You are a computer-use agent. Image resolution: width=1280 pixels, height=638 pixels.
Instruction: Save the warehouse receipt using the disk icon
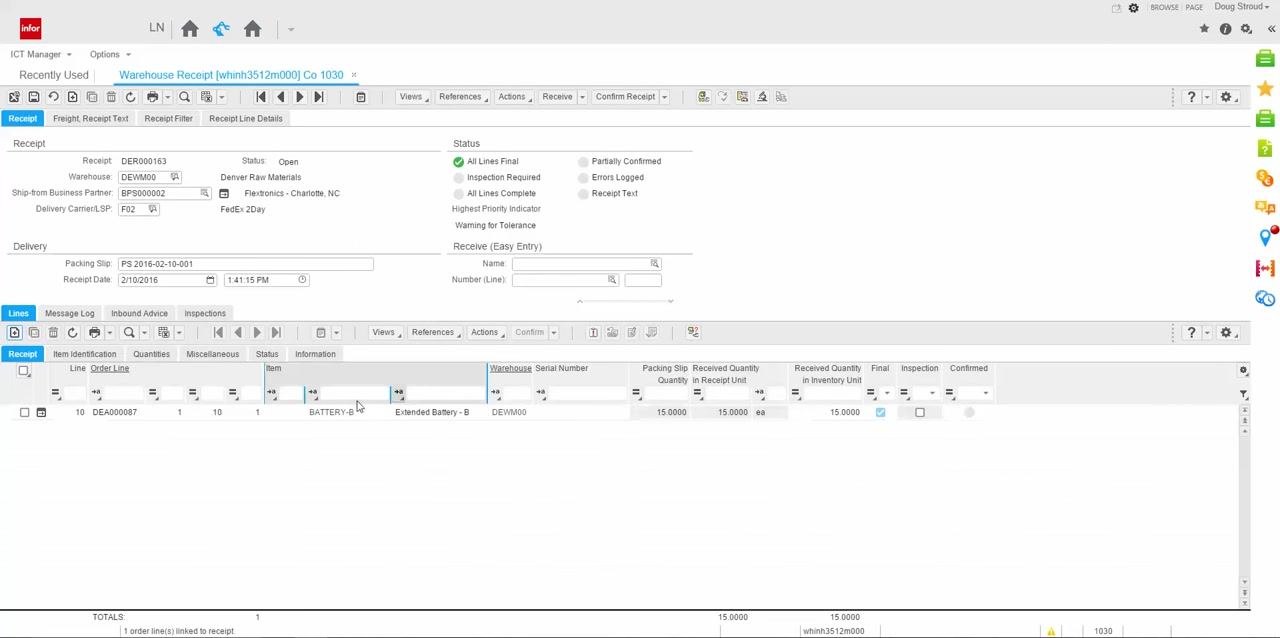pos(33,97)
